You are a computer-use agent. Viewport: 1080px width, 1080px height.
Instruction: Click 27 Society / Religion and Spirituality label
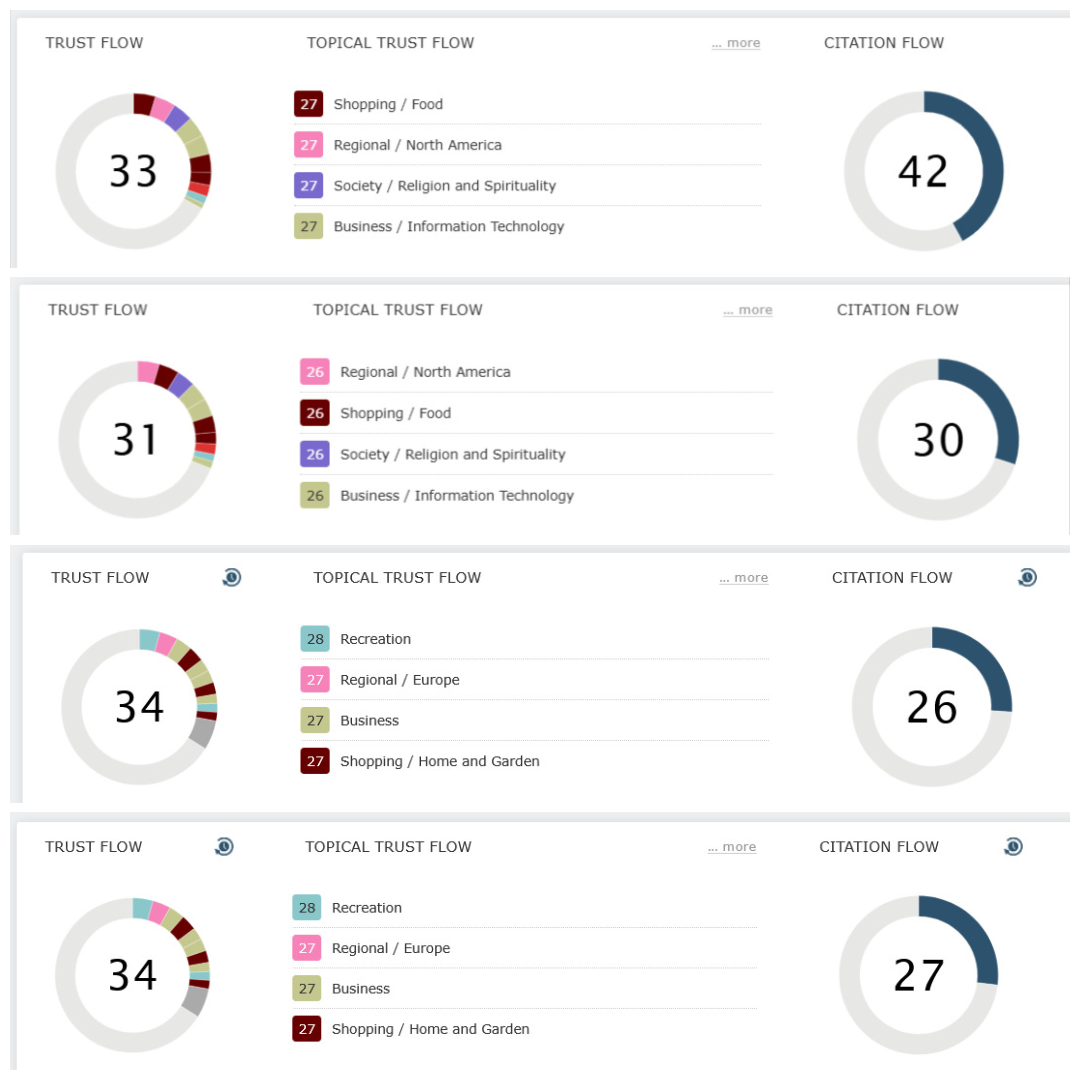pos(444,186)
